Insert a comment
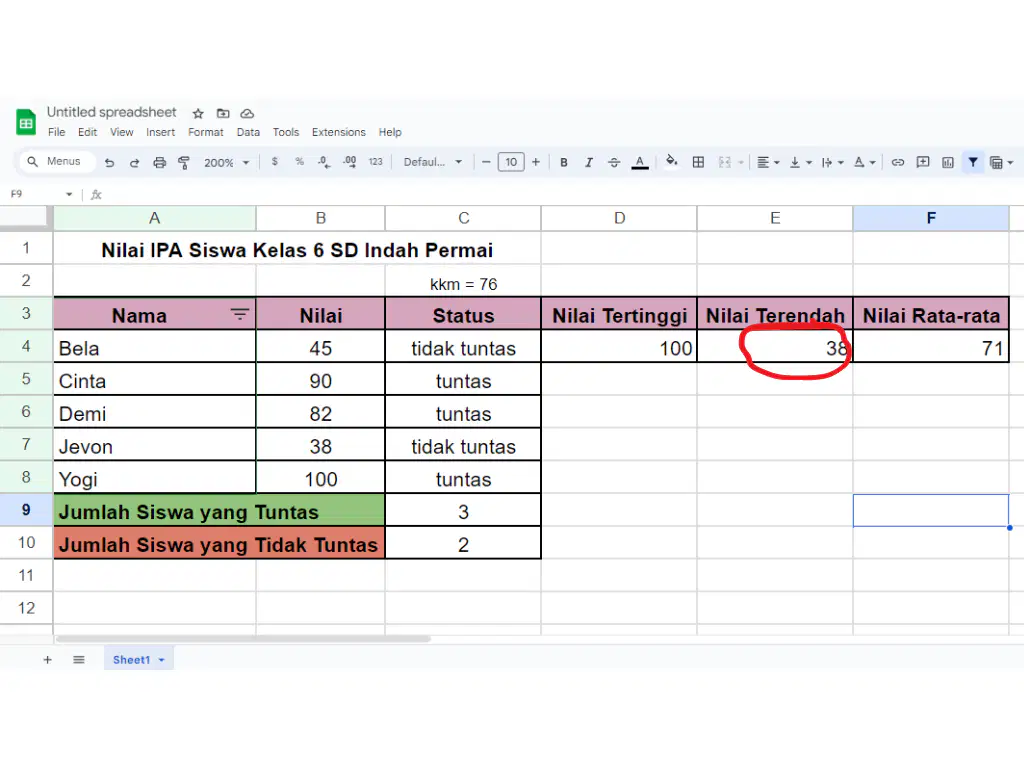1024x768 pixels. [x=923, y=163]
